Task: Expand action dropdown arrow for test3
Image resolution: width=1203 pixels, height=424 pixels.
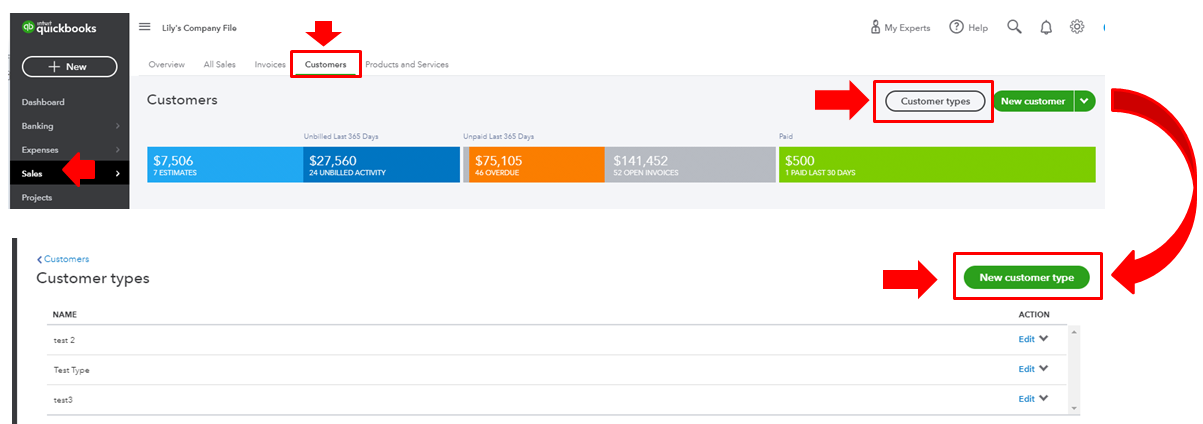Action: (x=1044, y=399)
